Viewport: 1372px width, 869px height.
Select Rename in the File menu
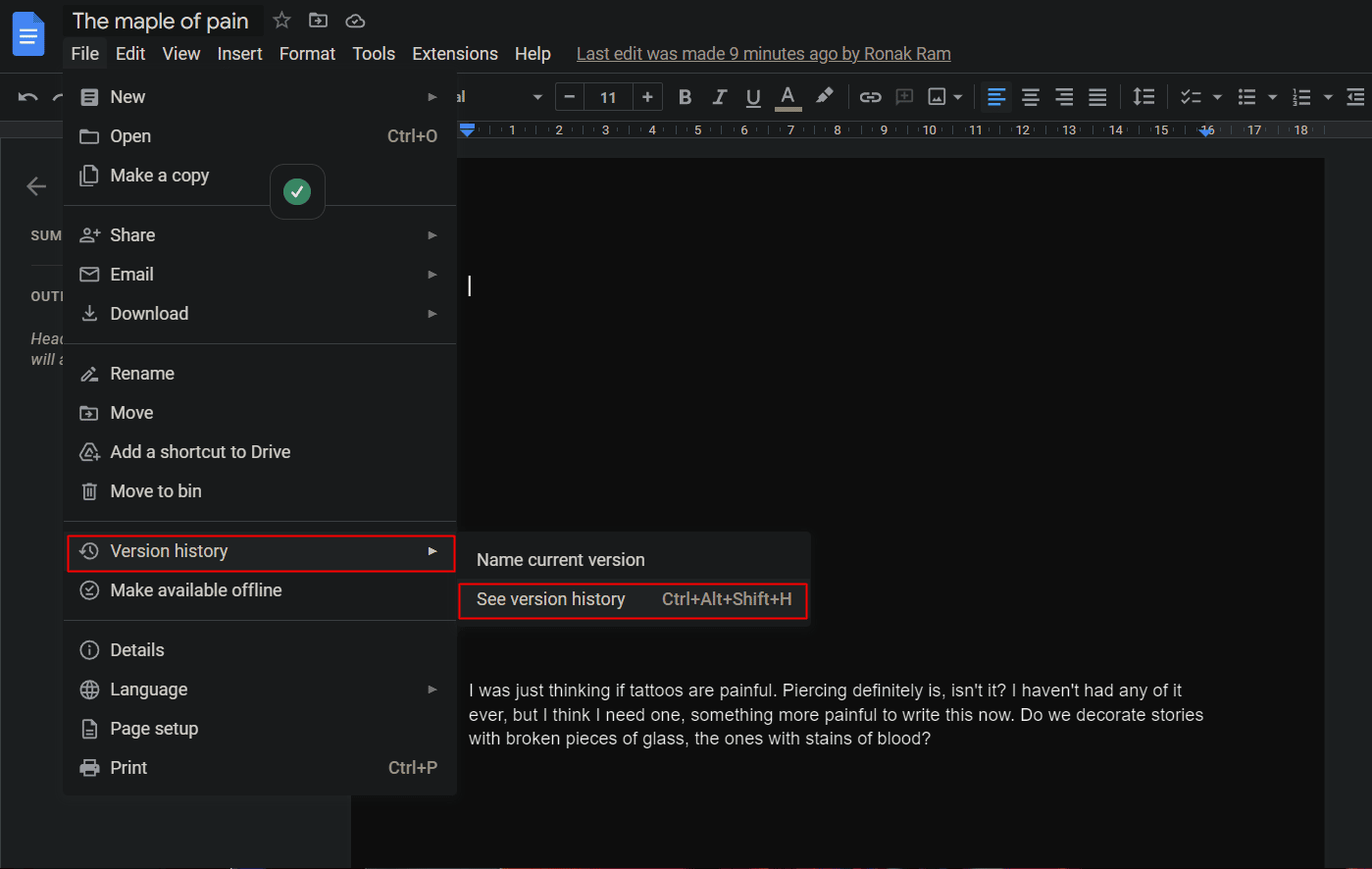point(260,374)
